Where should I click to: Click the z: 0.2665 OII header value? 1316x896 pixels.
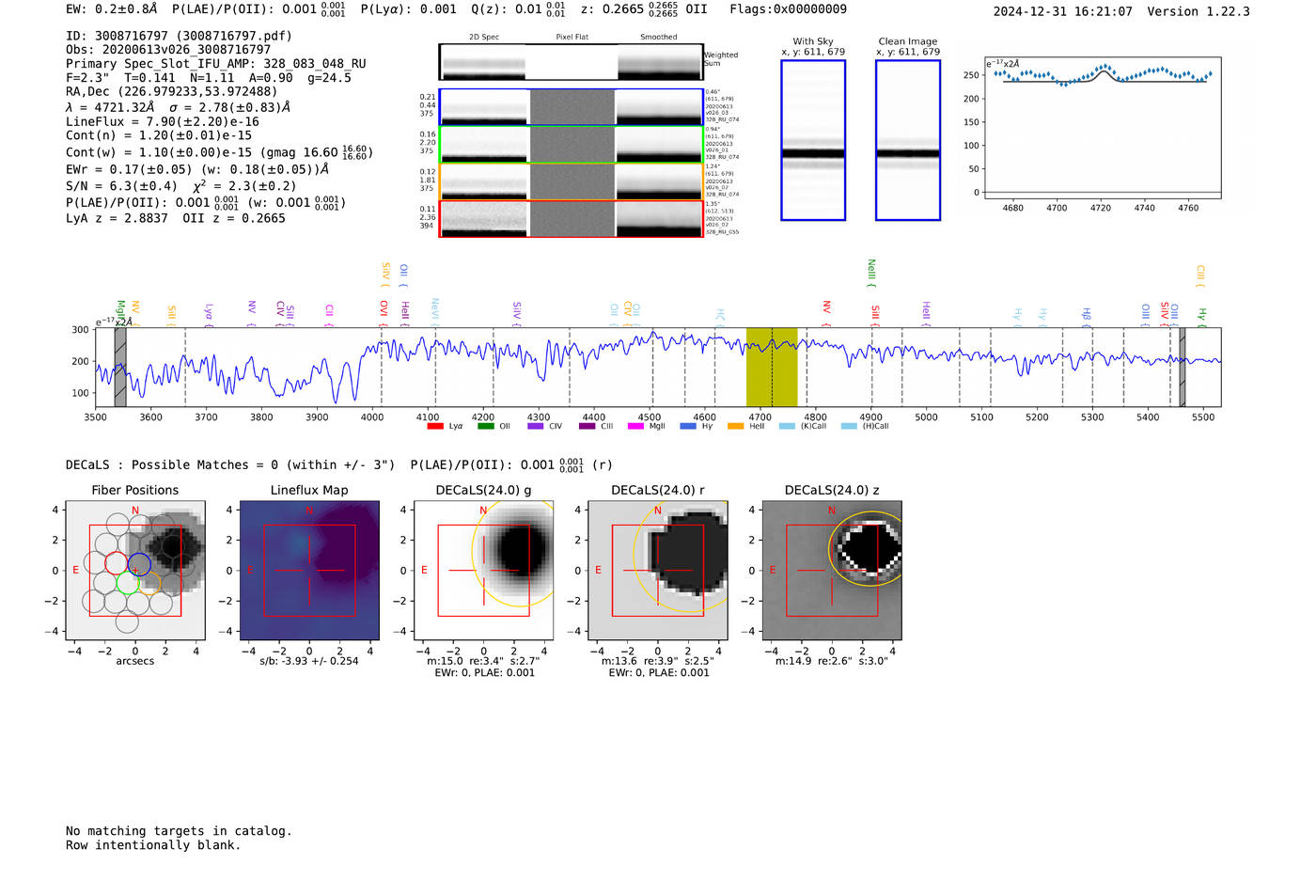644,8
